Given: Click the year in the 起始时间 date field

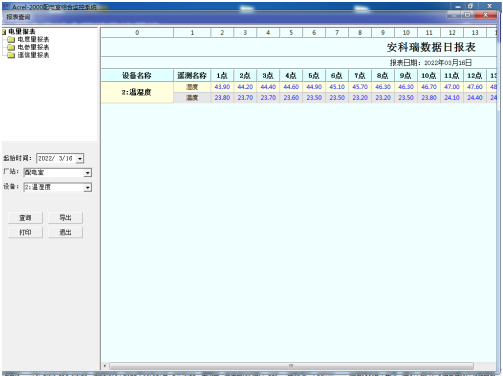Looking at the screenshot, I should click(45, 158).
